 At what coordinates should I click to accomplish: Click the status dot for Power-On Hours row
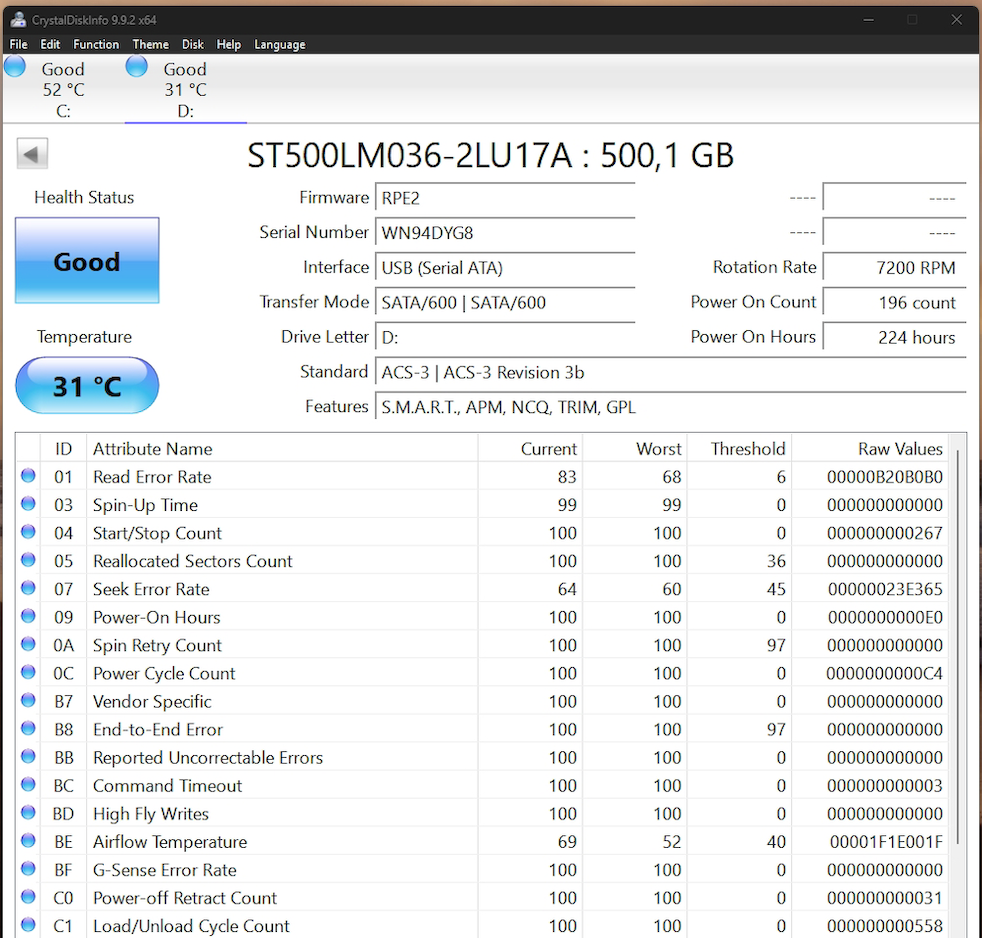click(x=28, y=616)
